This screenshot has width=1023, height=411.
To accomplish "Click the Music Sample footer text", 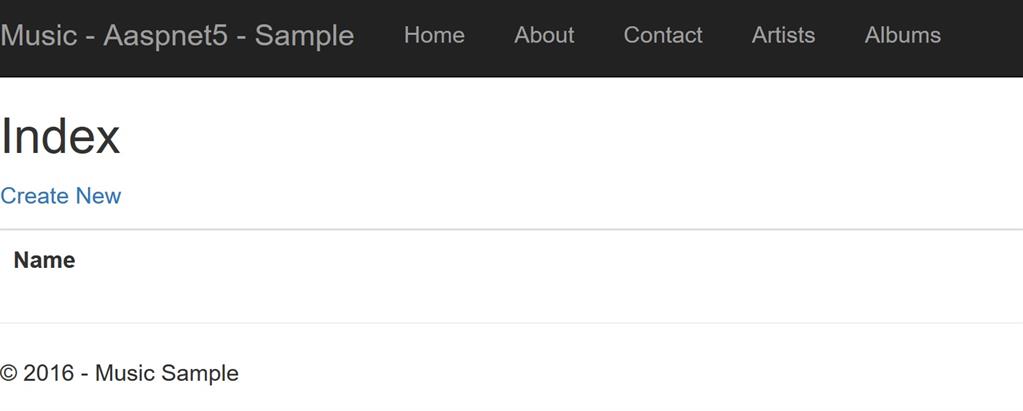I will 166,374.
